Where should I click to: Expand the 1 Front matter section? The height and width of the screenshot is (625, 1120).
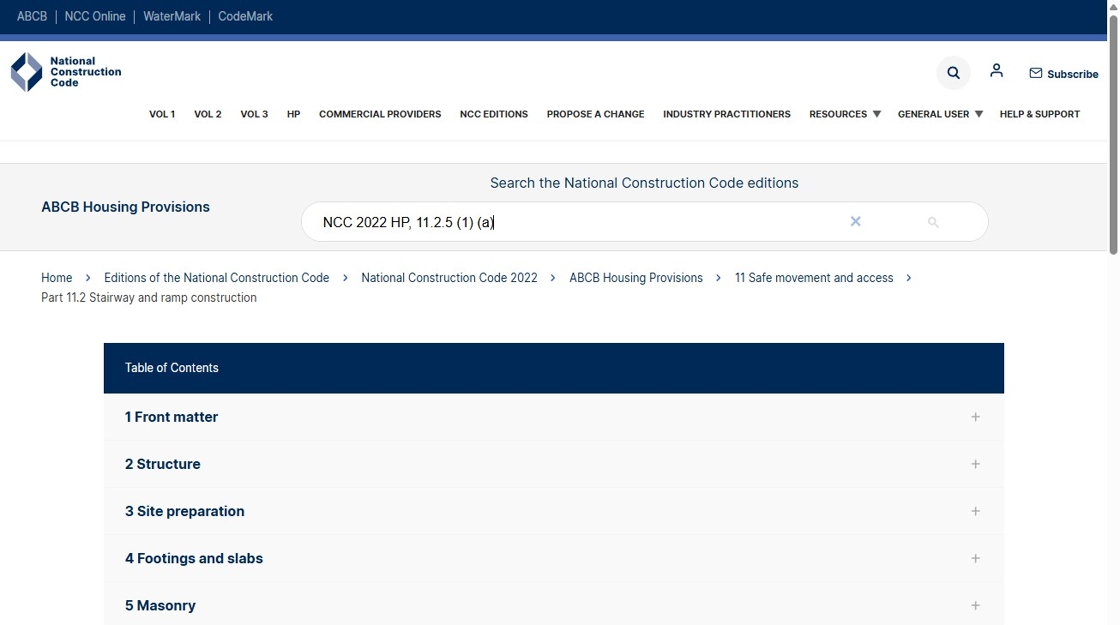(x=554, y=417)
